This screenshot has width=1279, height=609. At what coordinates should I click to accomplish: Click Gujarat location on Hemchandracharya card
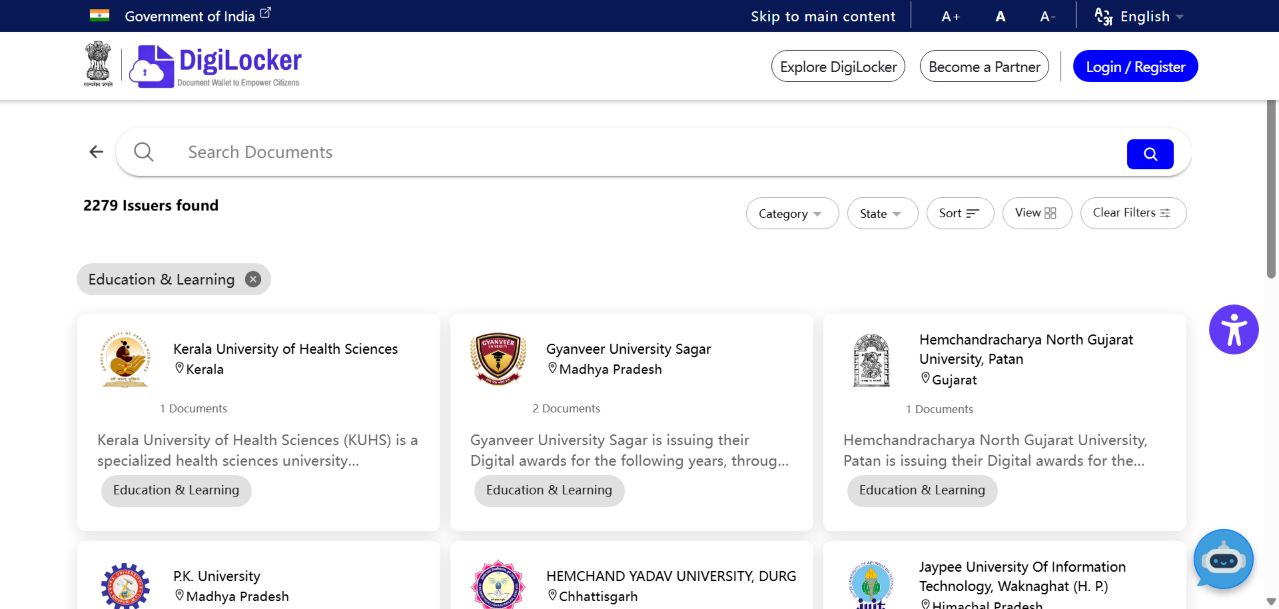[948, 380]
